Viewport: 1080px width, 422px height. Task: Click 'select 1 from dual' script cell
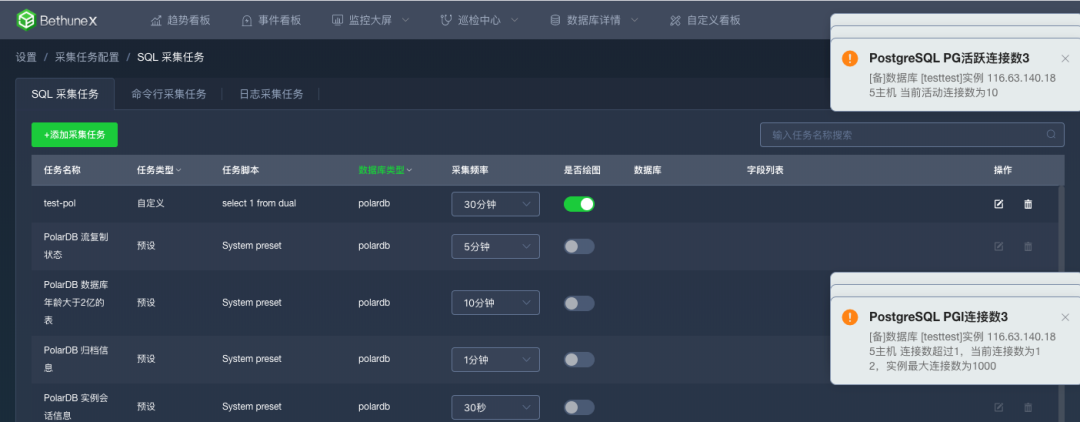click(259, 204)
